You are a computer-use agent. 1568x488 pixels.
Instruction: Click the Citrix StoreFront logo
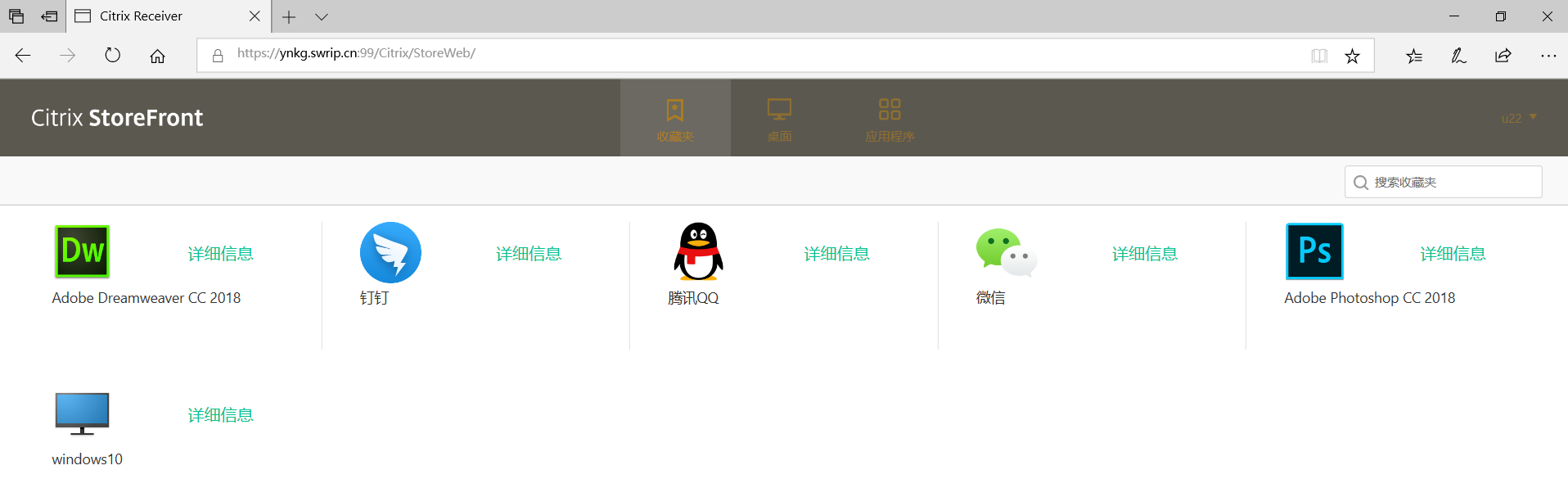point(117,118)
